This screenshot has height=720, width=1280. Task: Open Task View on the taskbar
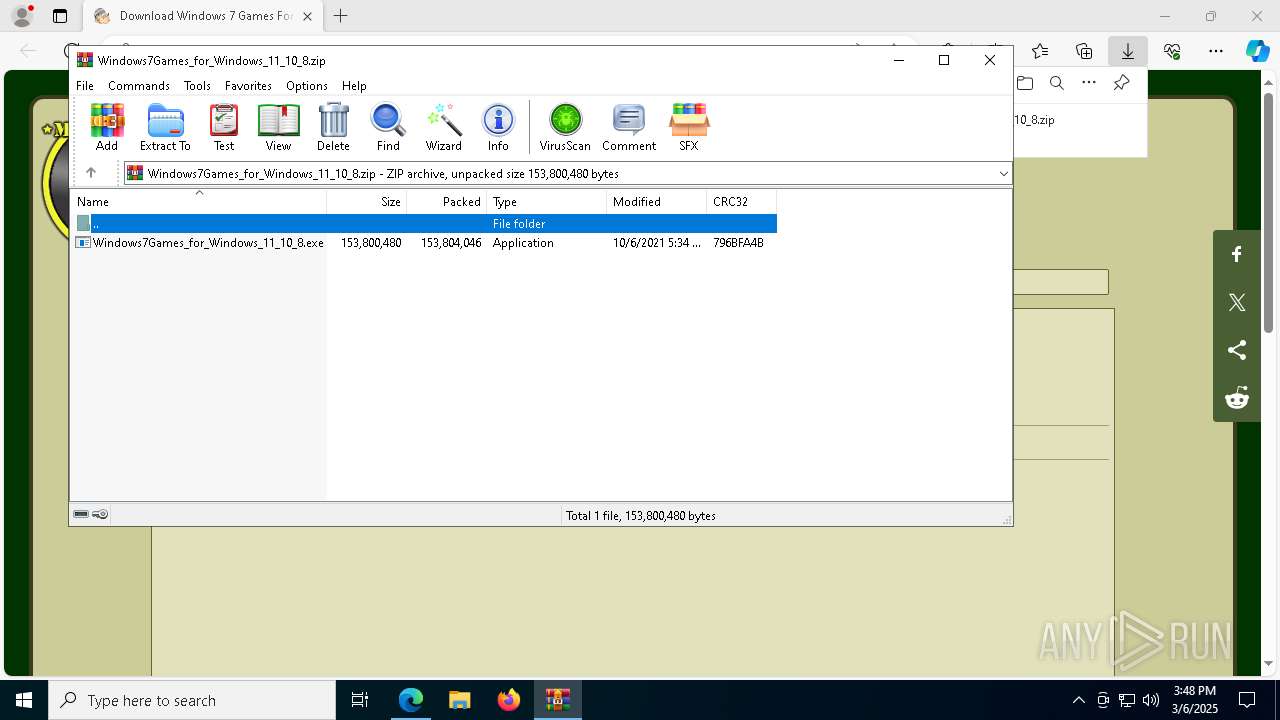pos(360,700)
